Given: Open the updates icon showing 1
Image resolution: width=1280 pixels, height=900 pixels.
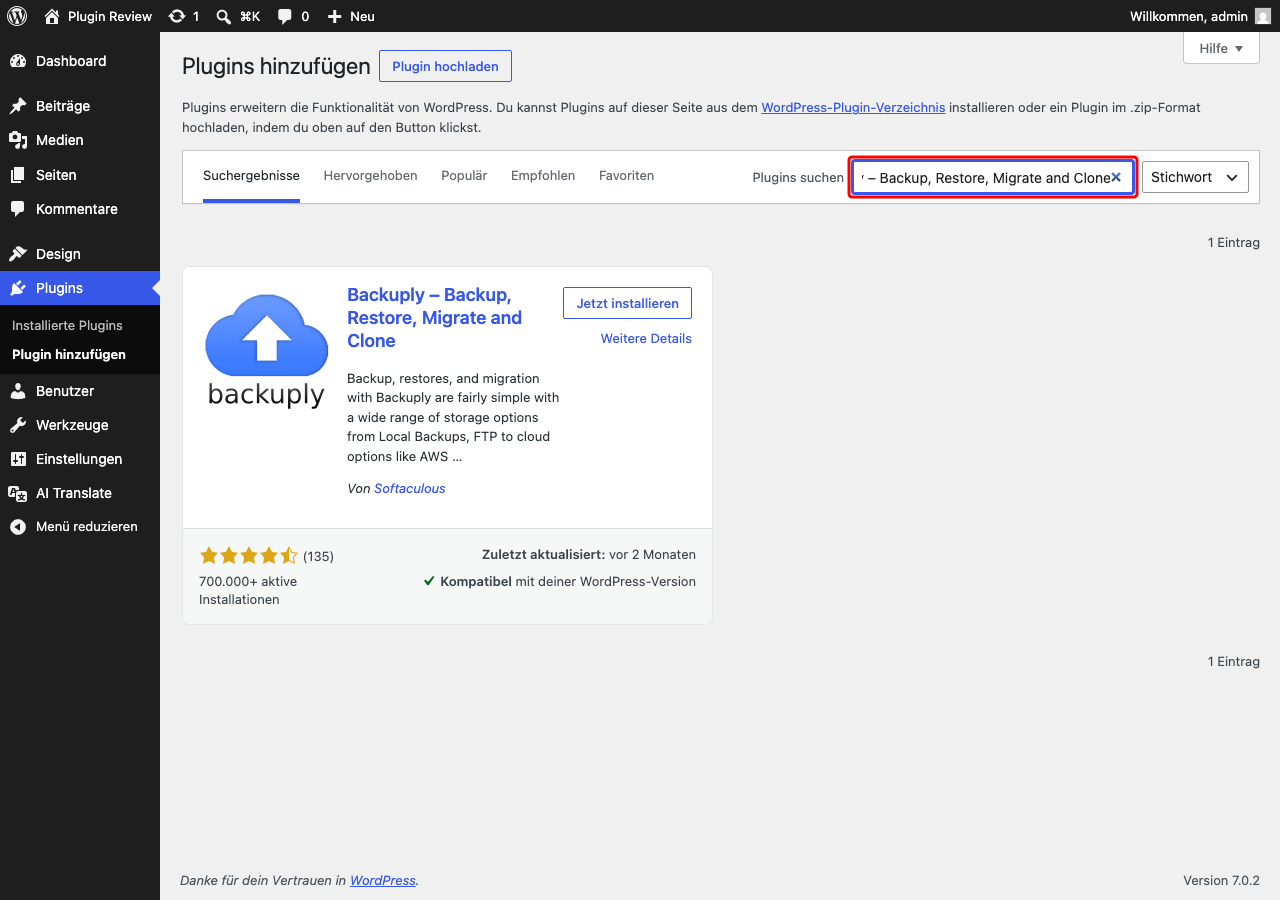Looking at the screenshot, I should (x=177, y=16).
